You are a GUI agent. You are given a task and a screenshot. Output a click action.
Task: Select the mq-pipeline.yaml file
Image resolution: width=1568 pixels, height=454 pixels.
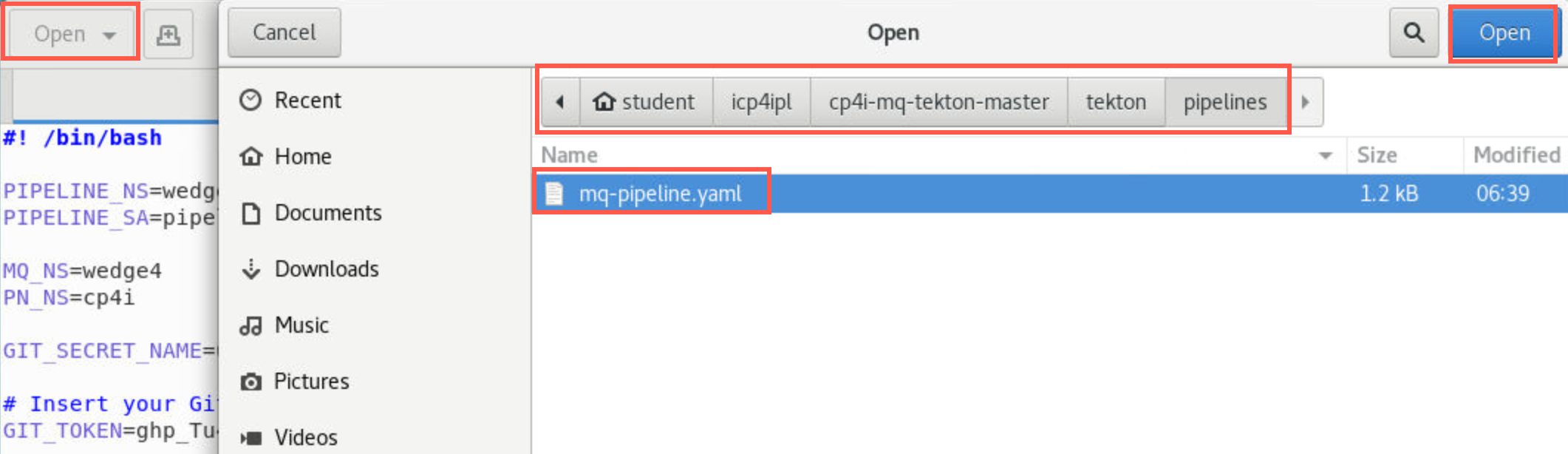tap(1049, 194)
